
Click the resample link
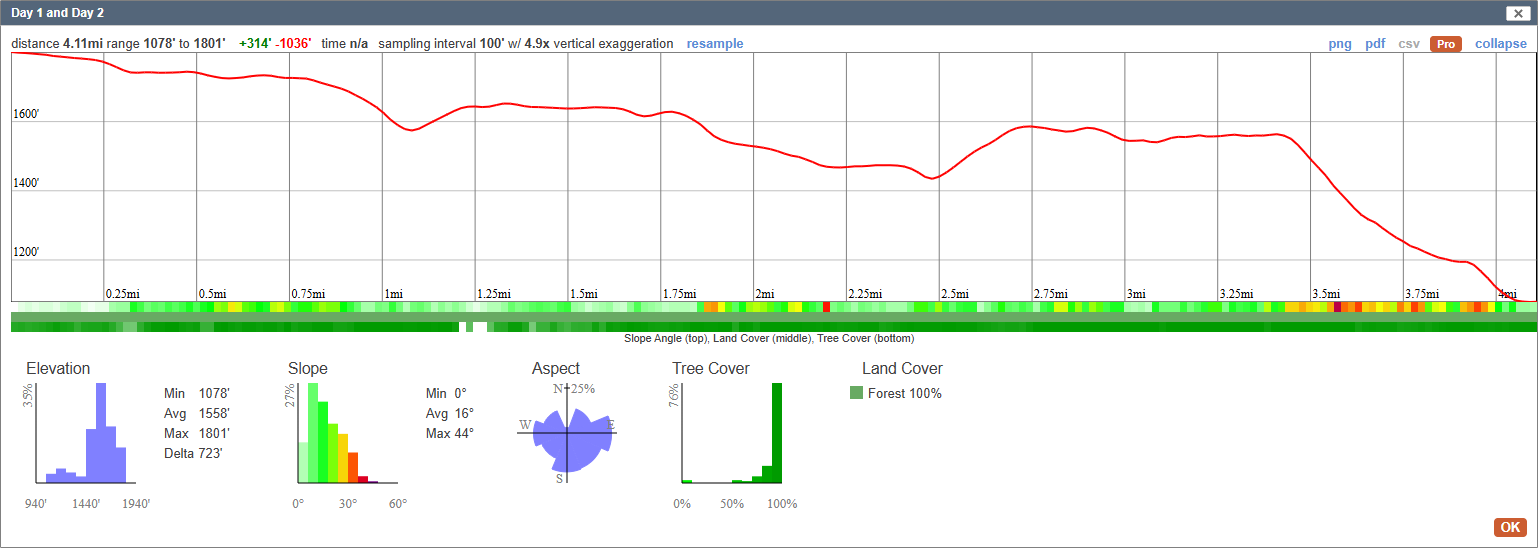pyautogui.click(x=715, y=44)
